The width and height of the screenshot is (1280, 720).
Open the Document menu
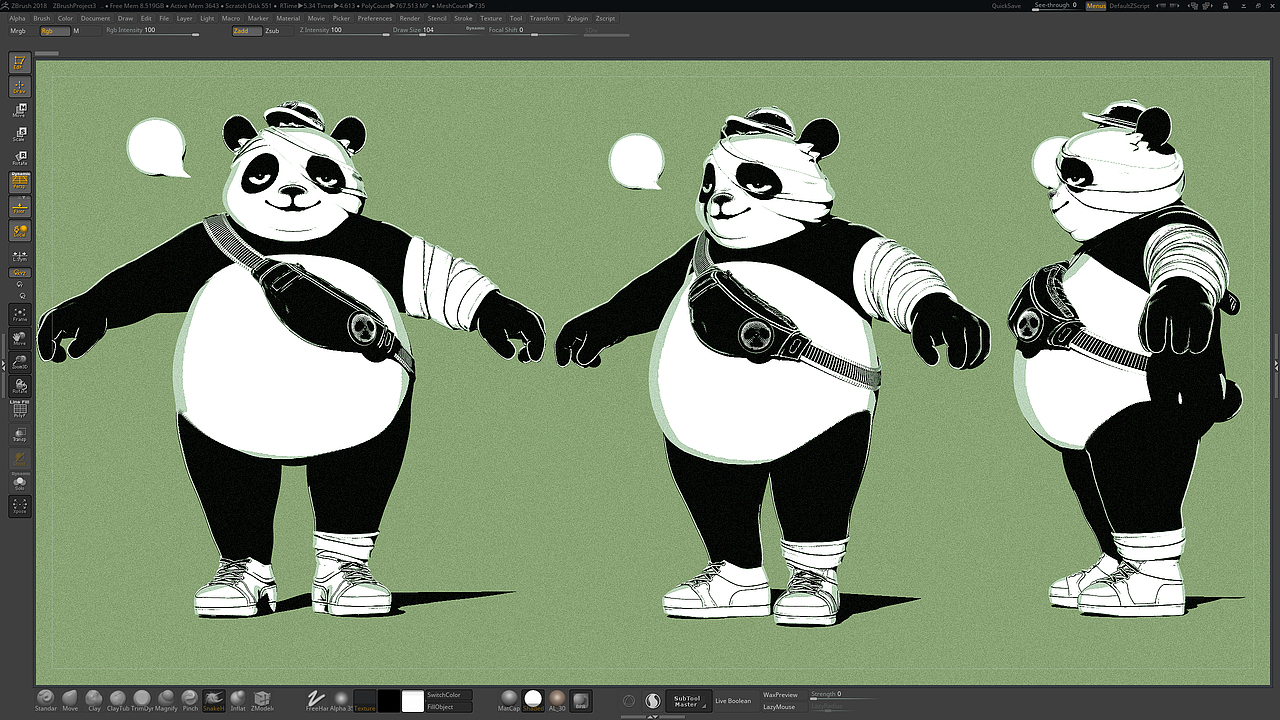95,18
